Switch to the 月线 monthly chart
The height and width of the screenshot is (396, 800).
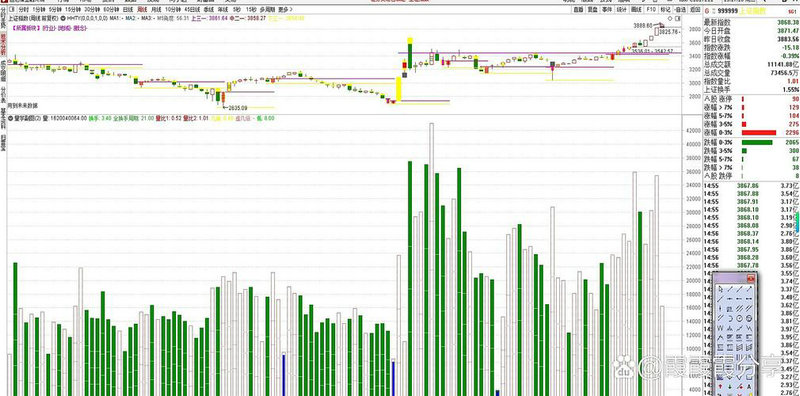156,9
